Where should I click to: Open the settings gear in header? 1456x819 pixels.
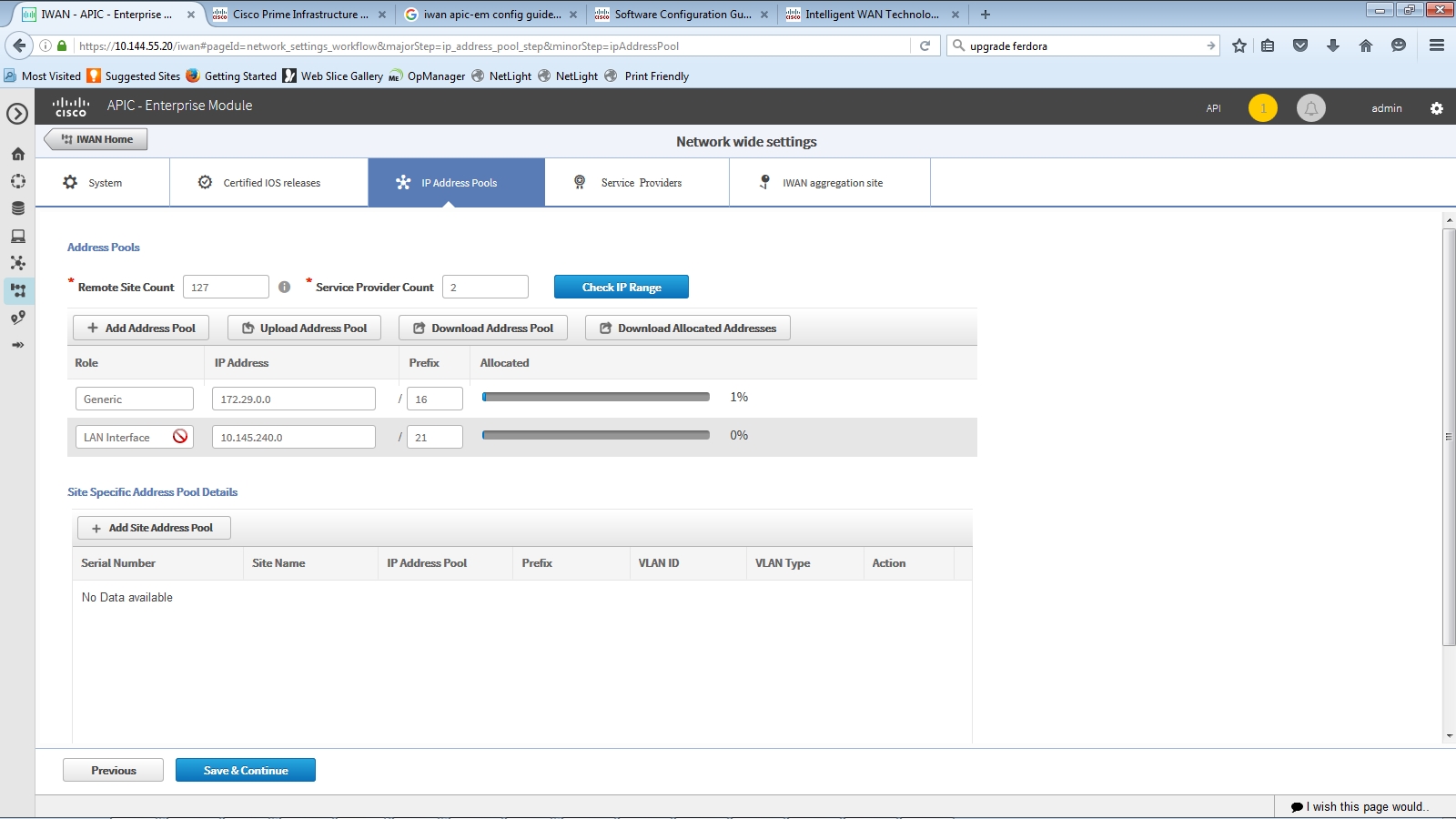(1437, 108)
